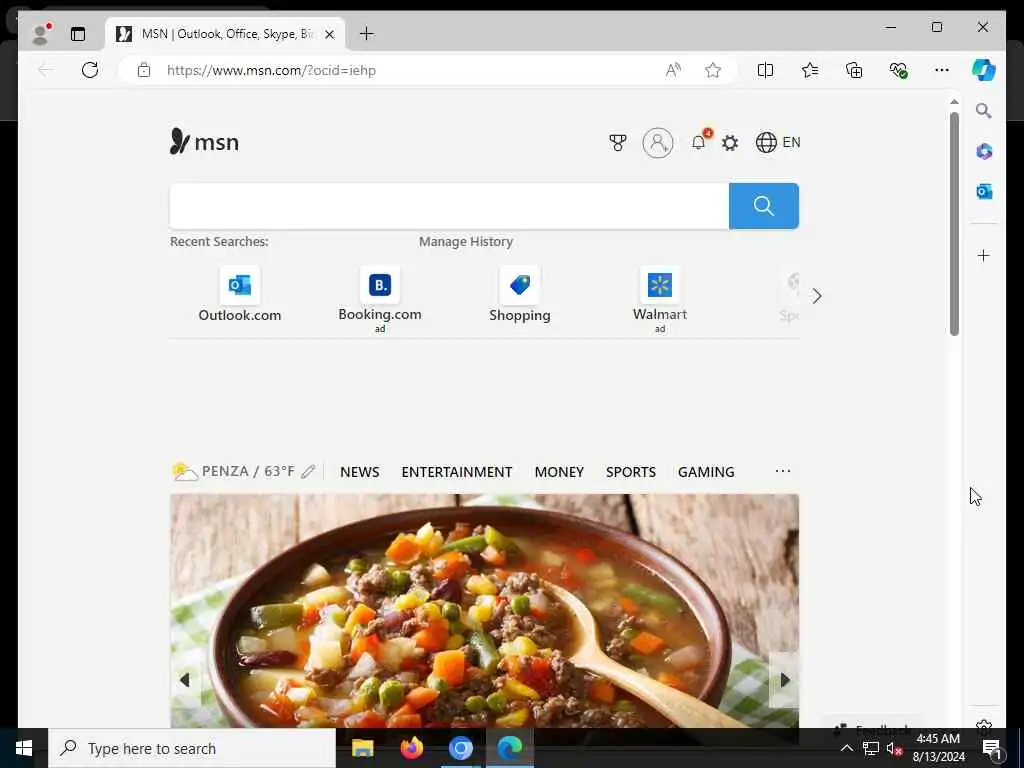Click the address bar URL field

(405, 70)
